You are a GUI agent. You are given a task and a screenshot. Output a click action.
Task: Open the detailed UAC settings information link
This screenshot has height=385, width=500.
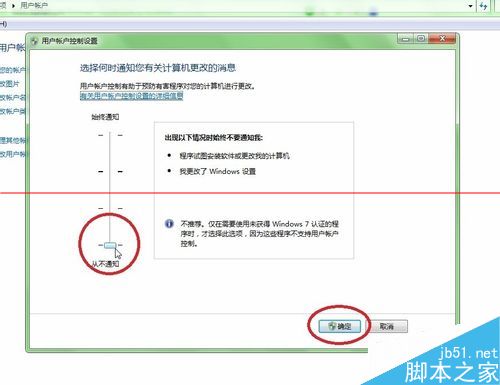point(131,96)
